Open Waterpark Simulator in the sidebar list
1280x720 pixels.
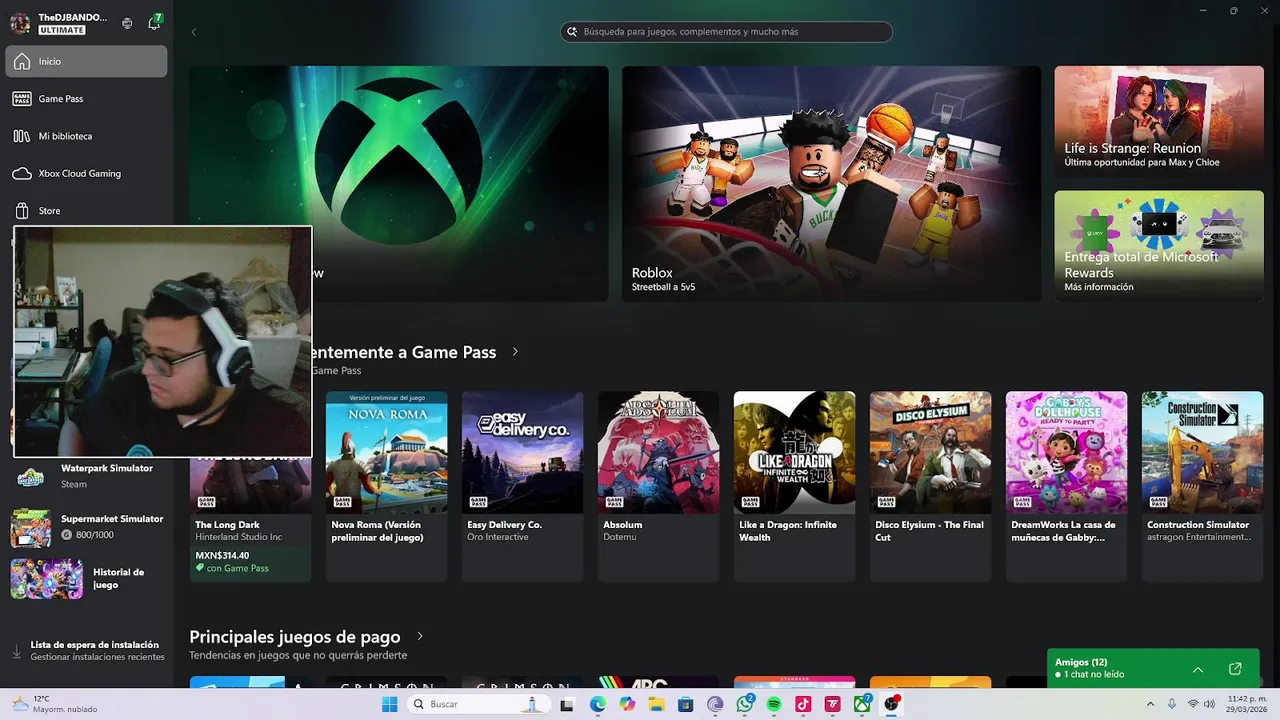86,476
